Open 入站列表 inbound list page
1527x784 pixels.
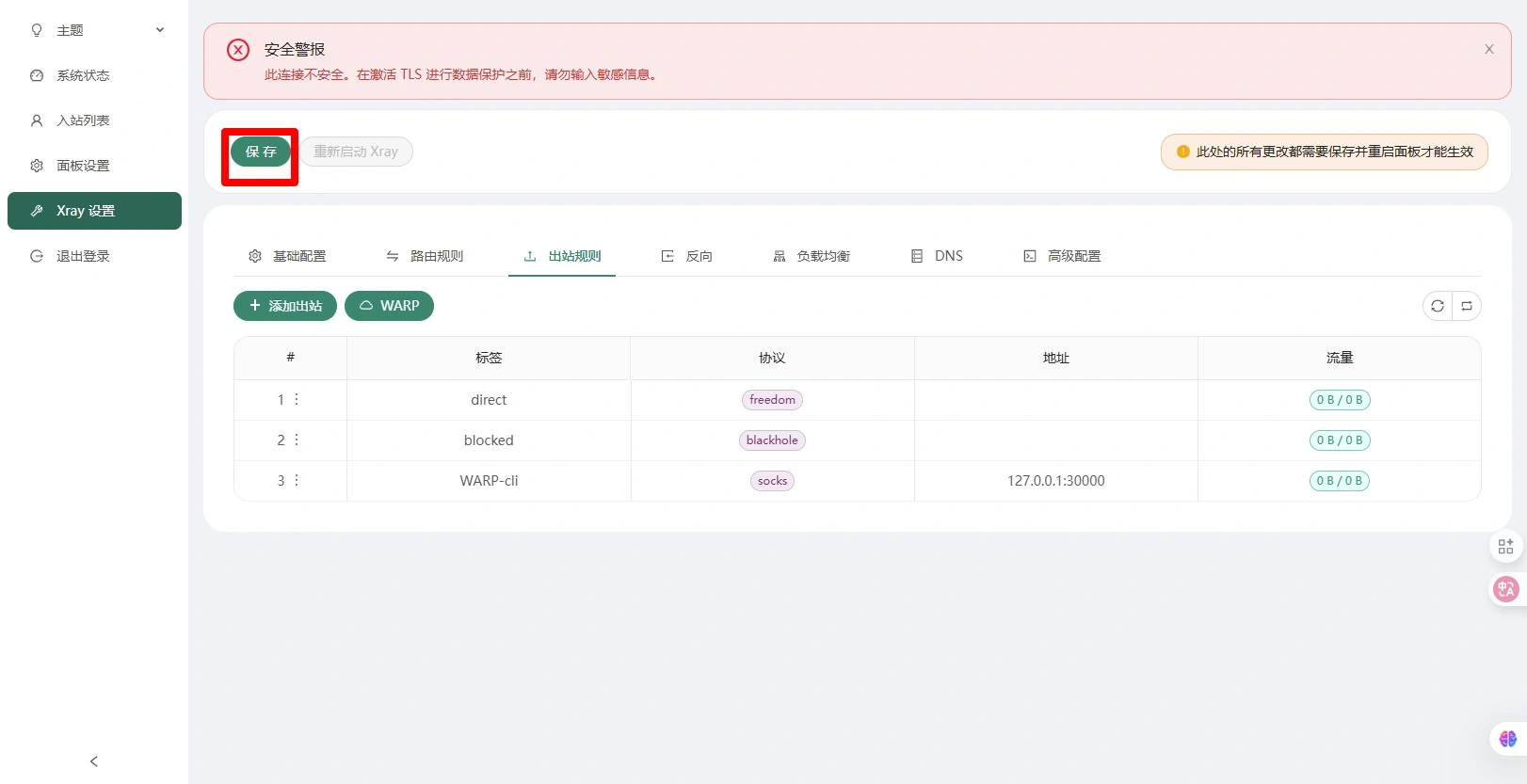(83, 120)
